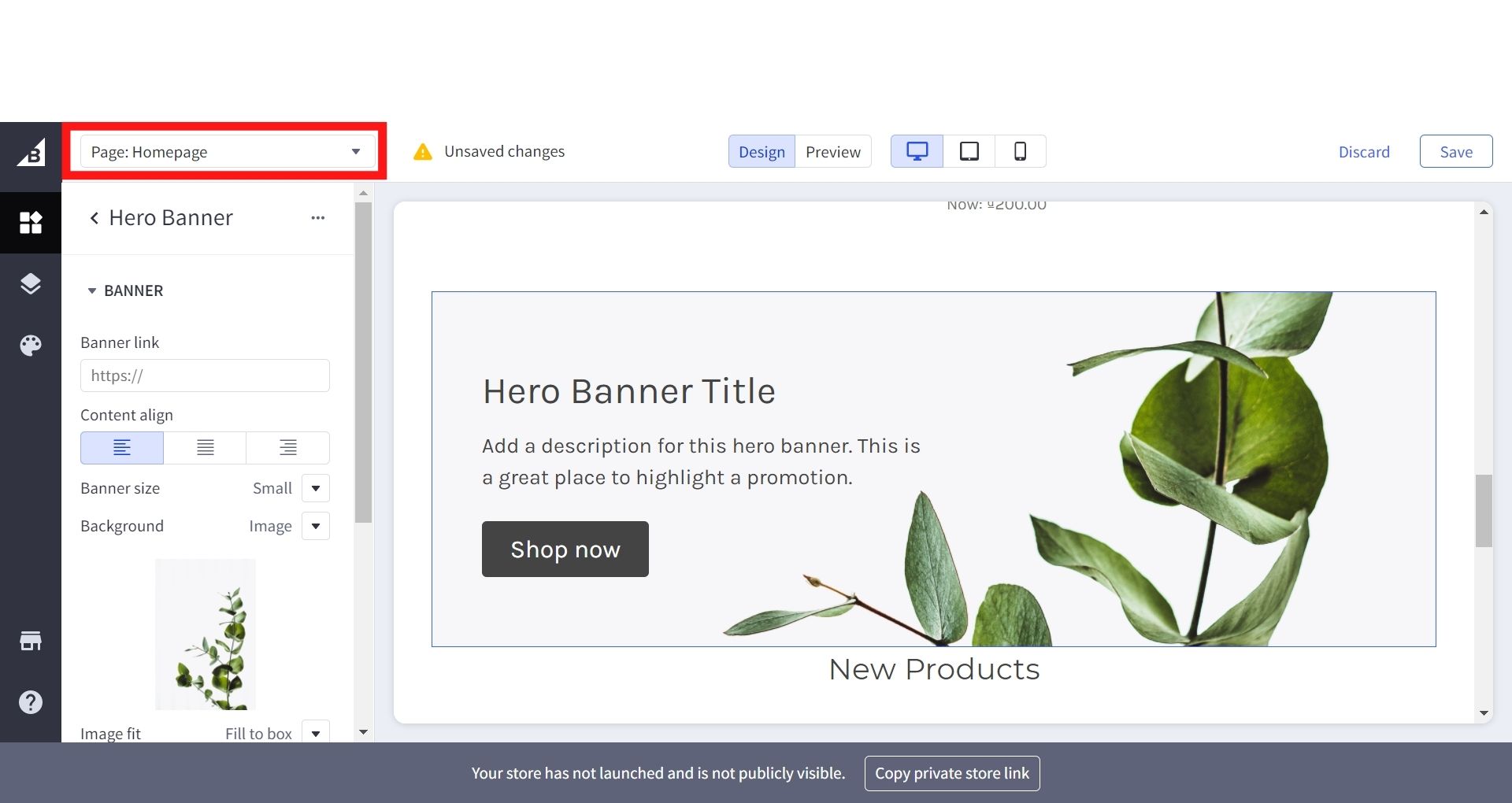The image size is (1512, 803).
Task: Go back from Hero Banner settings
Action: click(x=94, y=218)
